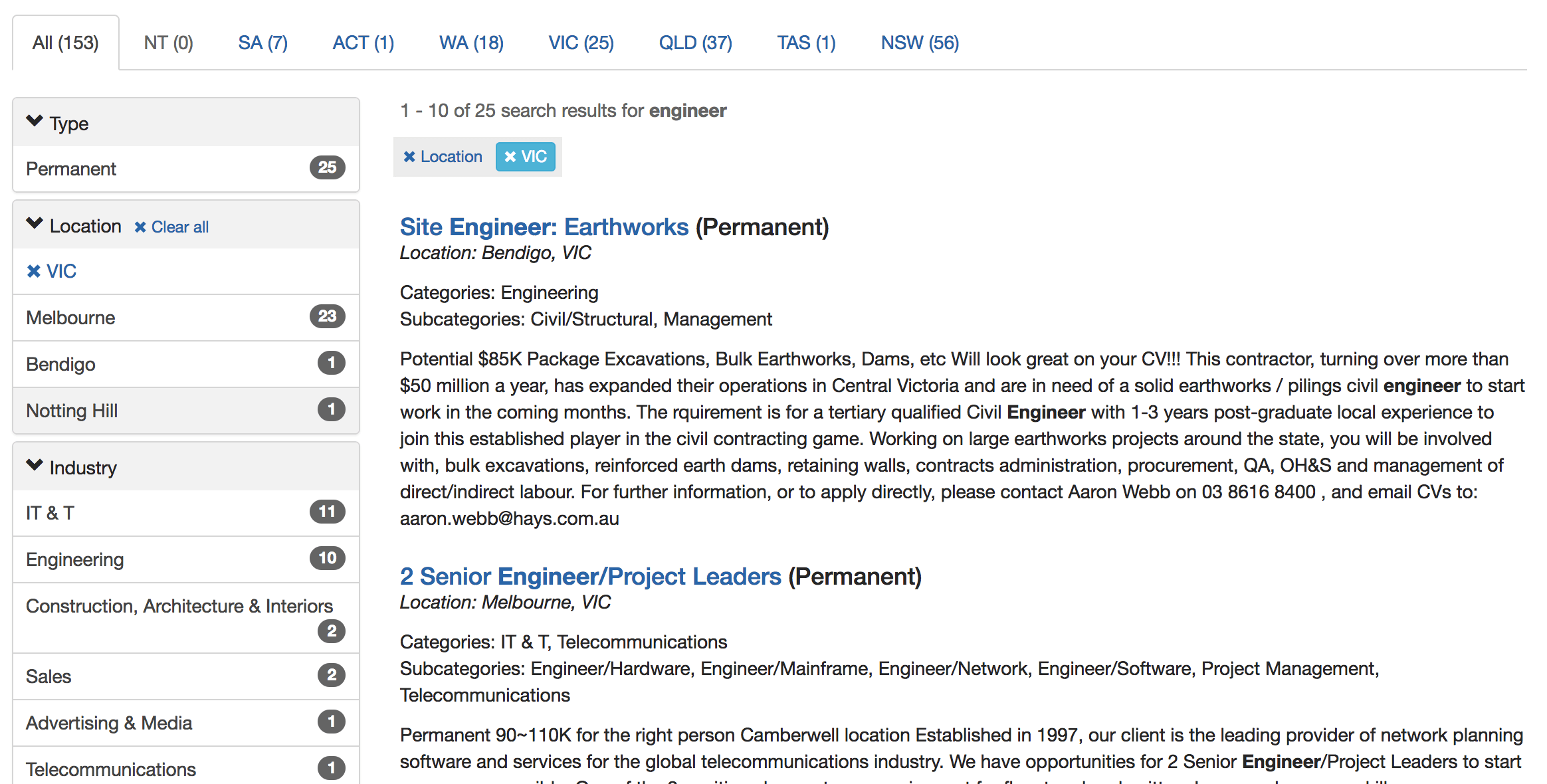Viewport: 1547px width, 784px height.
Task: Click the Sales industry count badge
Action: click(x=331, y=675)
